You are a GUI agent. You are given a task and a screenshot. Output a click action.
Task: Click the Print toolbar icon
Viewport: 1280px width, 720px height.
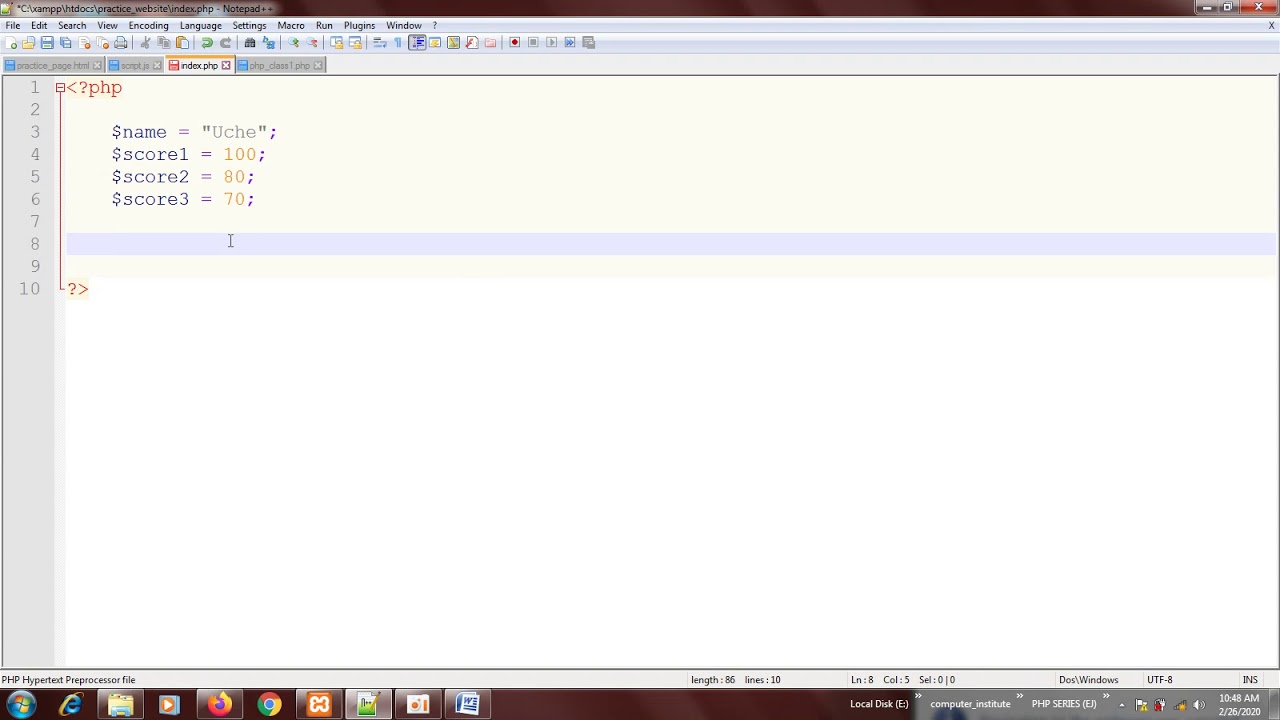click(x=121, y=42)
